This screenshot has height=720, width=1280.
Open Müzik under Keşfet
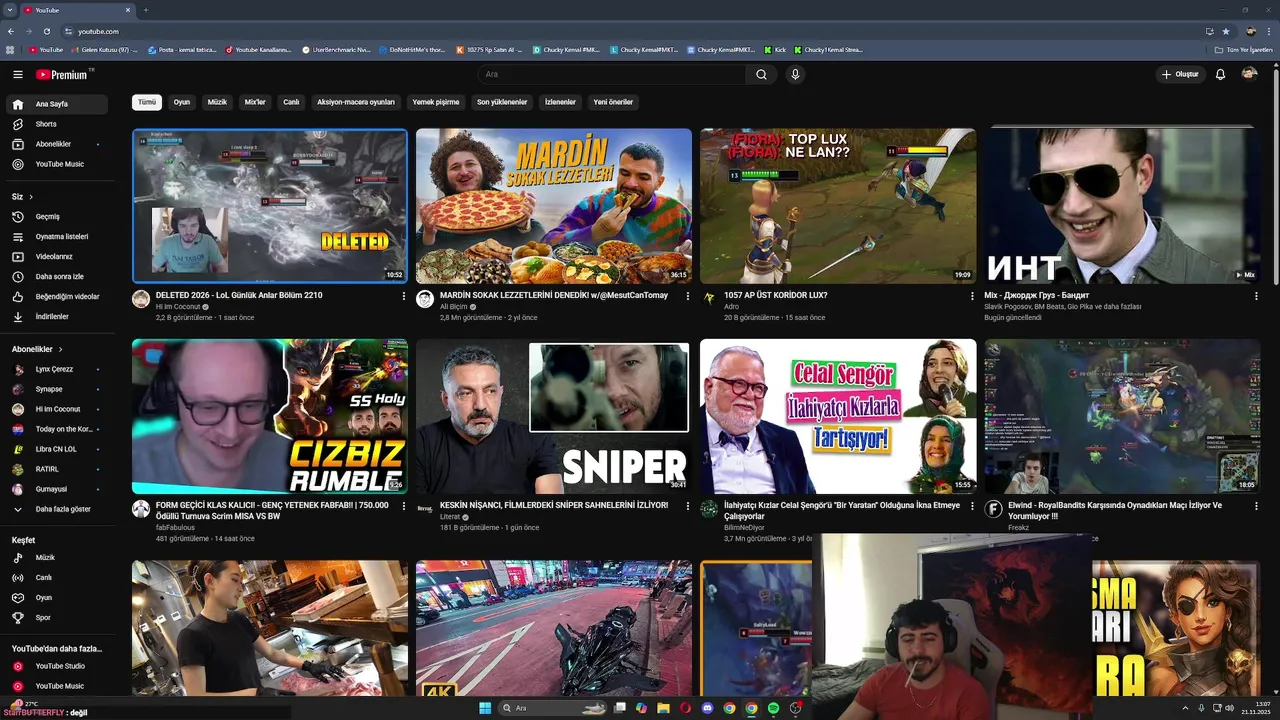57,558
